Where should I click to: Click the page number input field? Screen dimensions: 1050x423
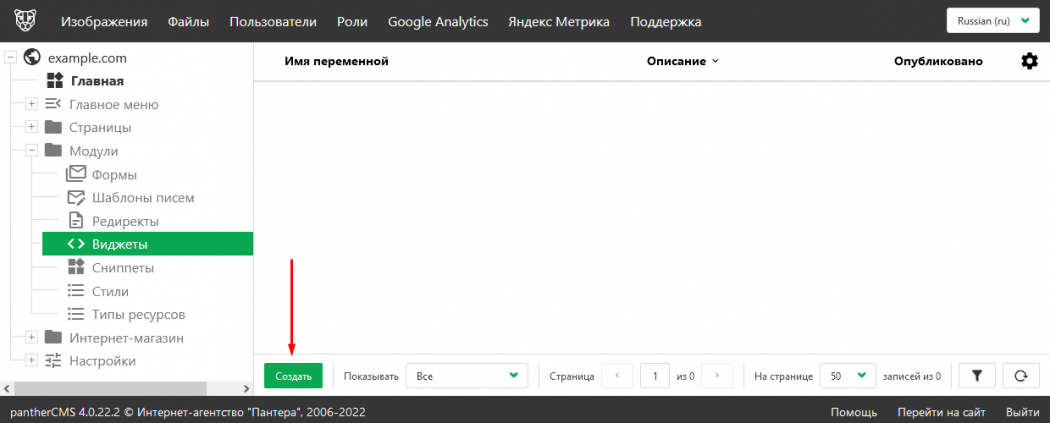(655, 376)
